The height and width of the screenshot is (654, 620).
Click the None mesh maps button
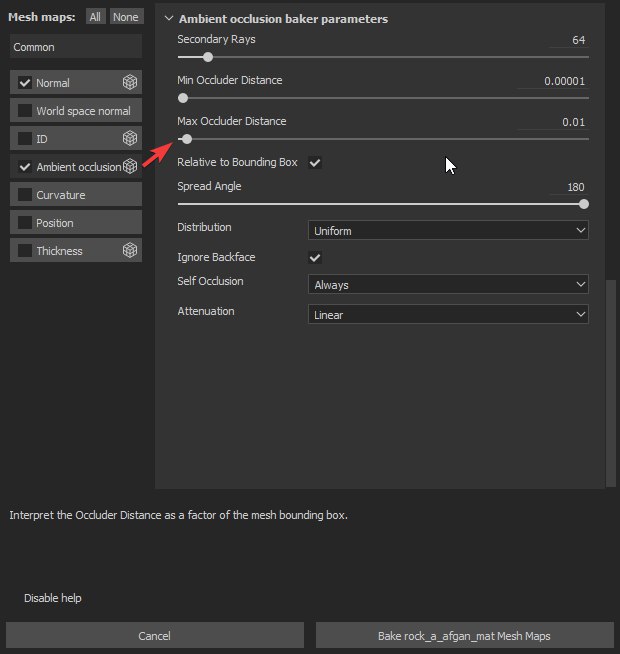[126, 17]
